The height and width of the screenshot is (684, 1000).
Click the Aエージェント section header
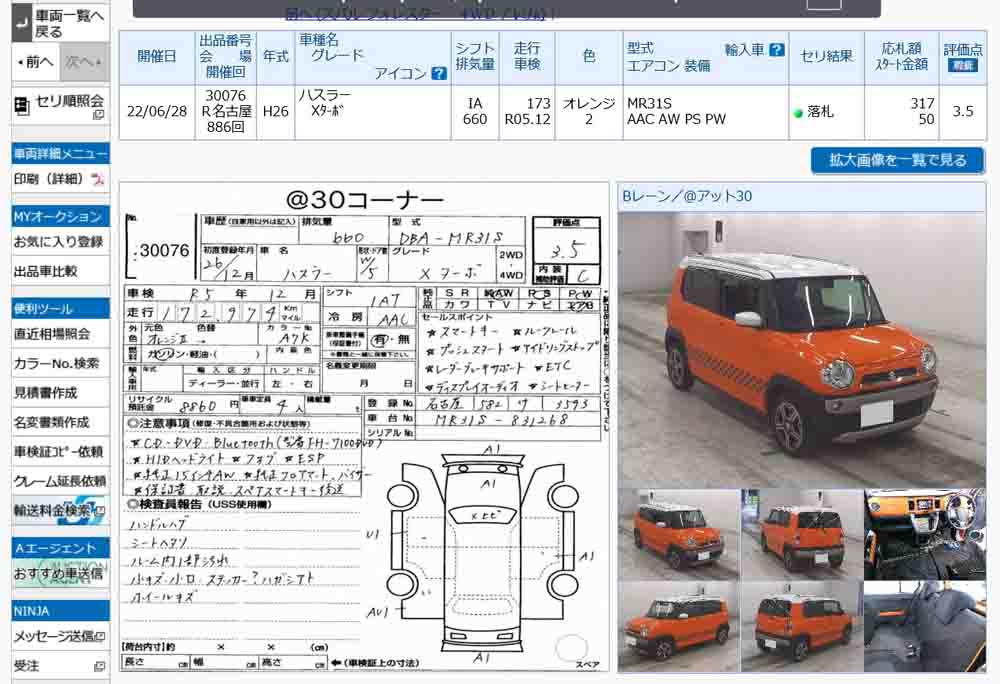coord(61,548)
